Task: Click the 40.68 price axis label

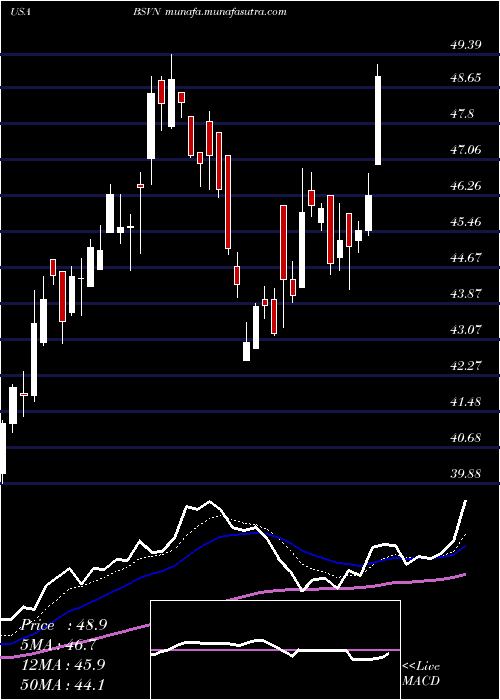Action: pos(465,438)
